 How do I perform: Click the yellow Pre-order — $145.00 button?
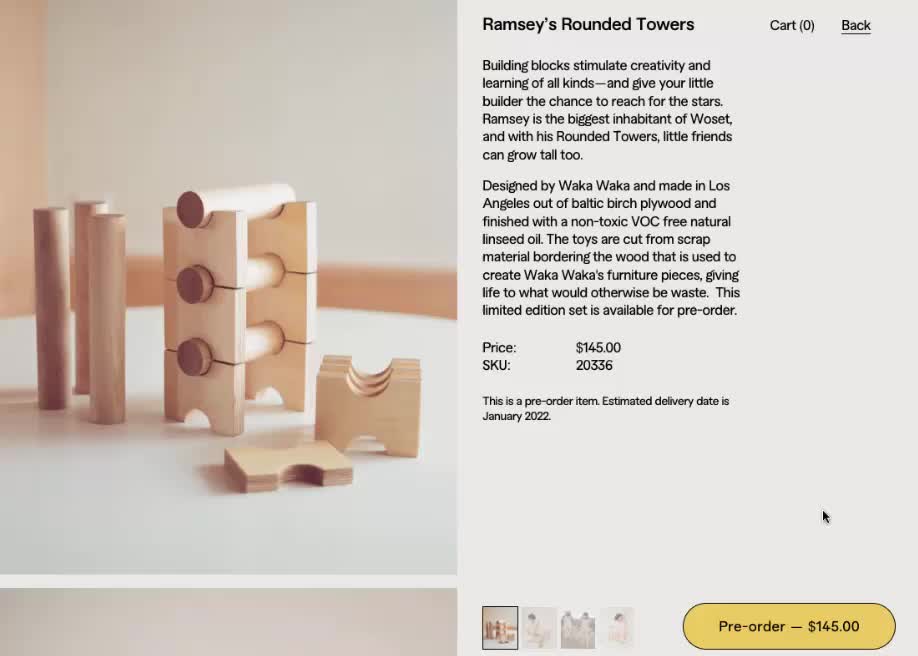click(x=789, y=626)
